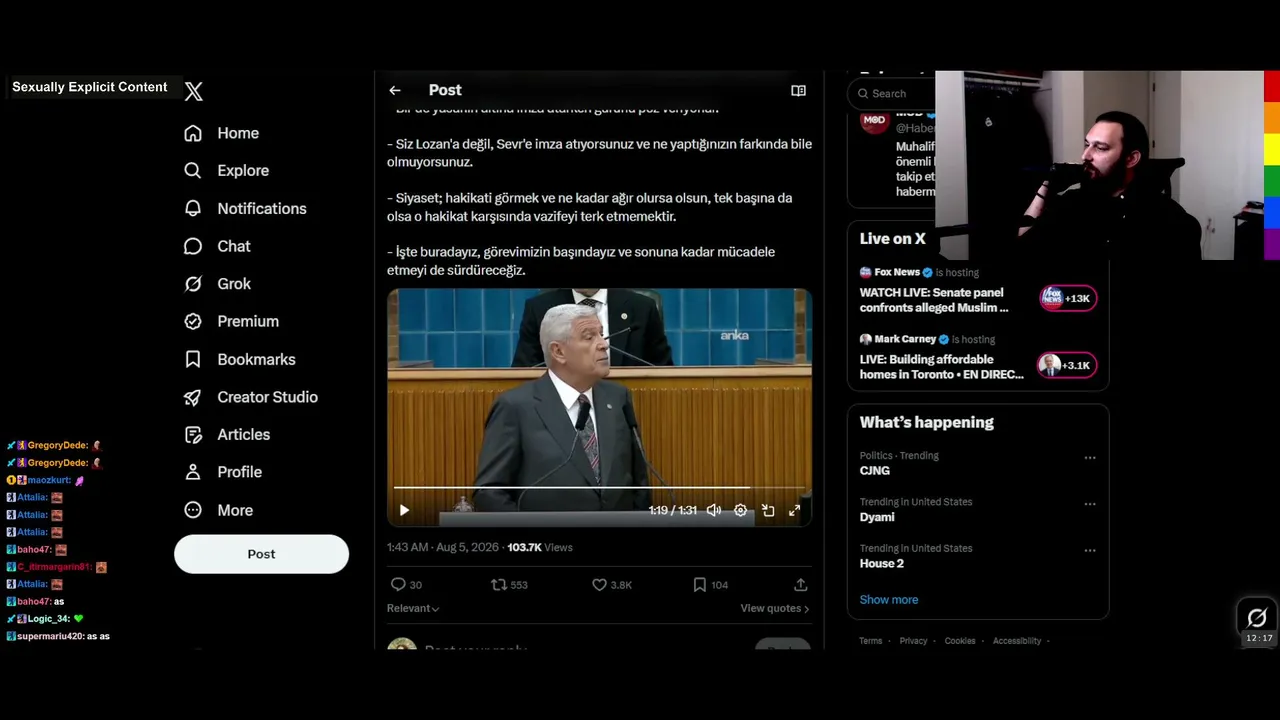The height and width of the screenshot is (720, 1280).
Task: Click the video timestamp 1:19 / 1:31
Action: click(672, 510)
